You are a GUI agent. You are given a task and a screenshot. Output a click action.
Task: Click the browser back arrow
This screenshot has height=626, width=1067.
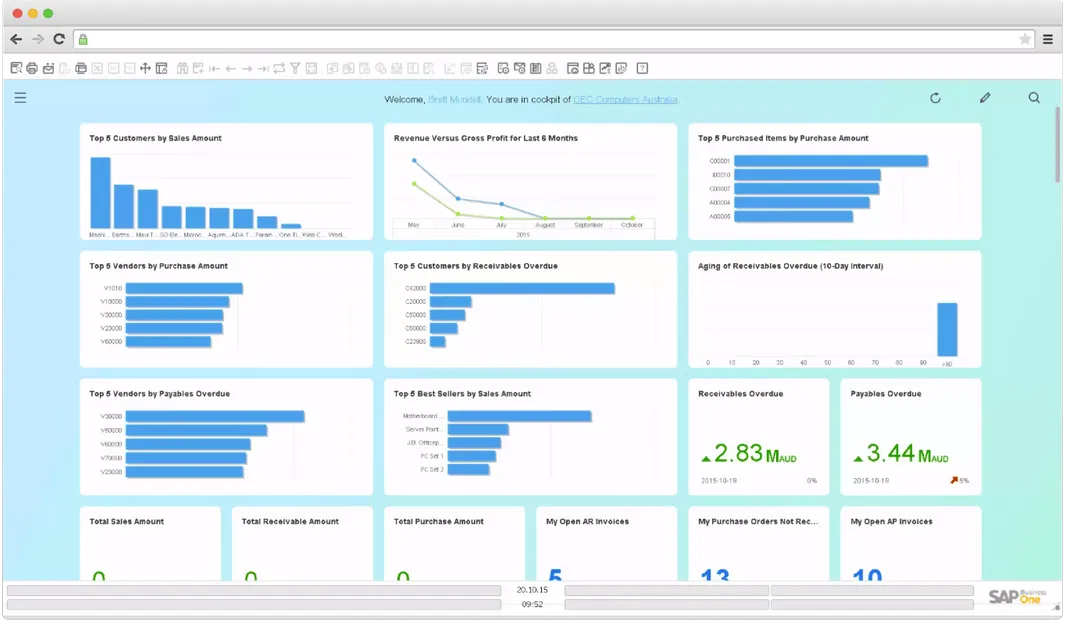[x=16, y=38]
